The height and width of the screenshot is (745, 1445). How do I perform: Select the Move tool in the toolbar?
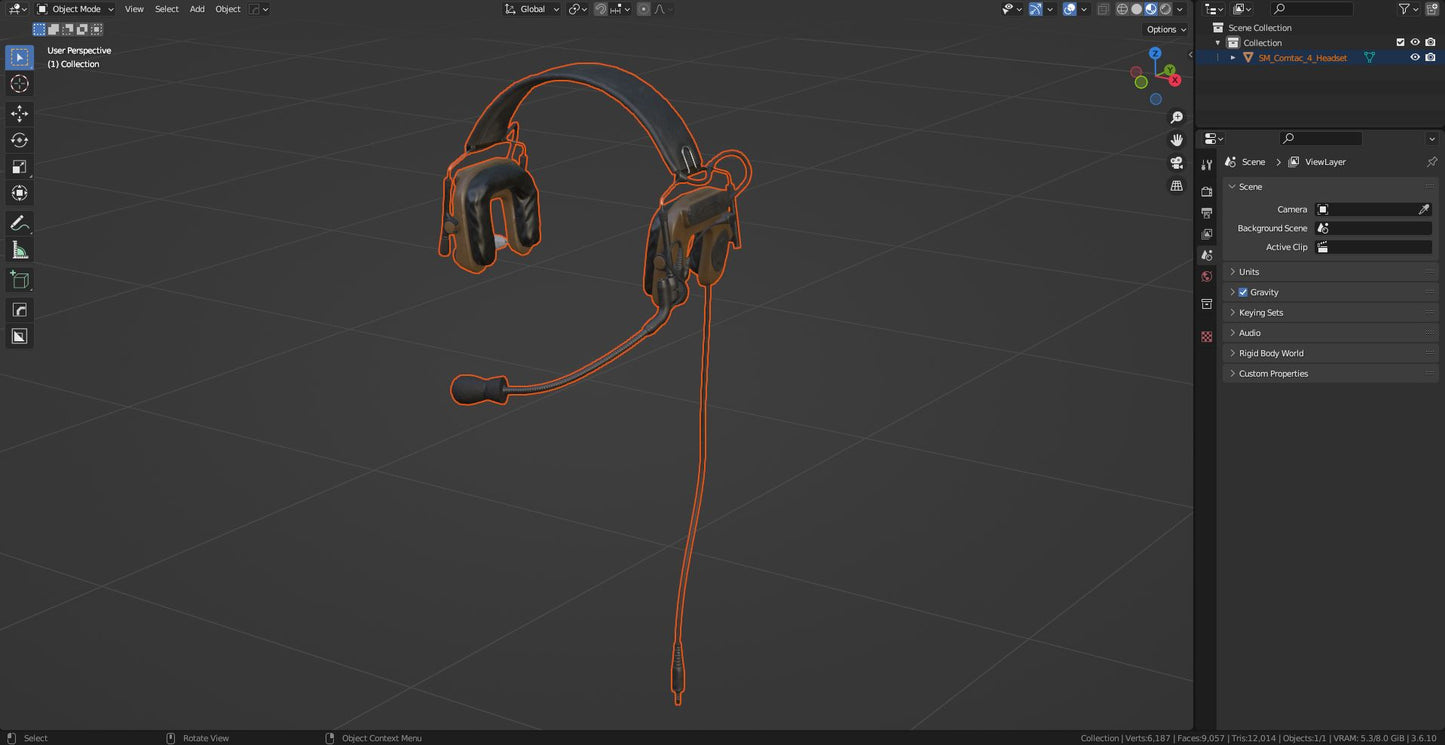pyautogui.click(x=19, y=113)
